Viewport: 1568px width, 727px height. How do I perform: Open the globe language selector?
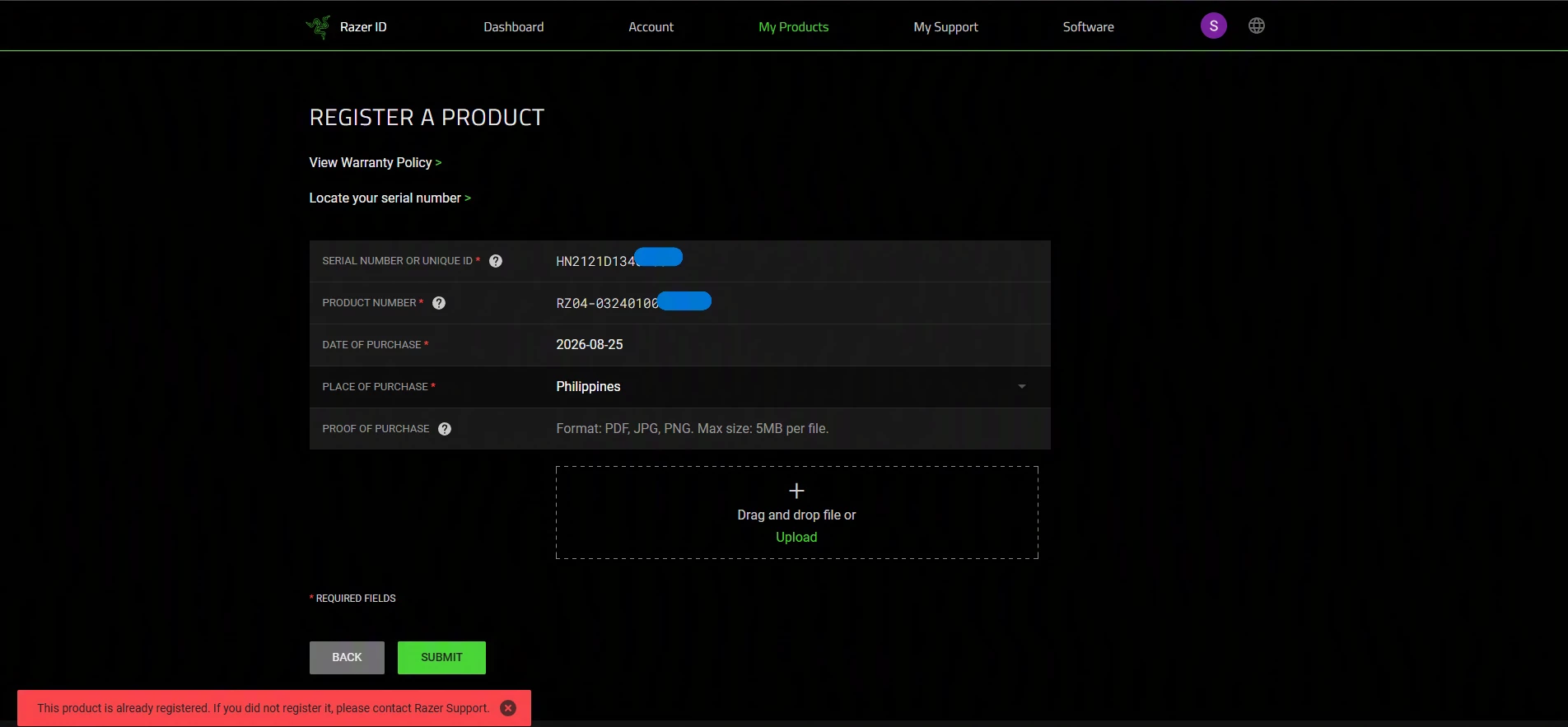pos(1256,26)
